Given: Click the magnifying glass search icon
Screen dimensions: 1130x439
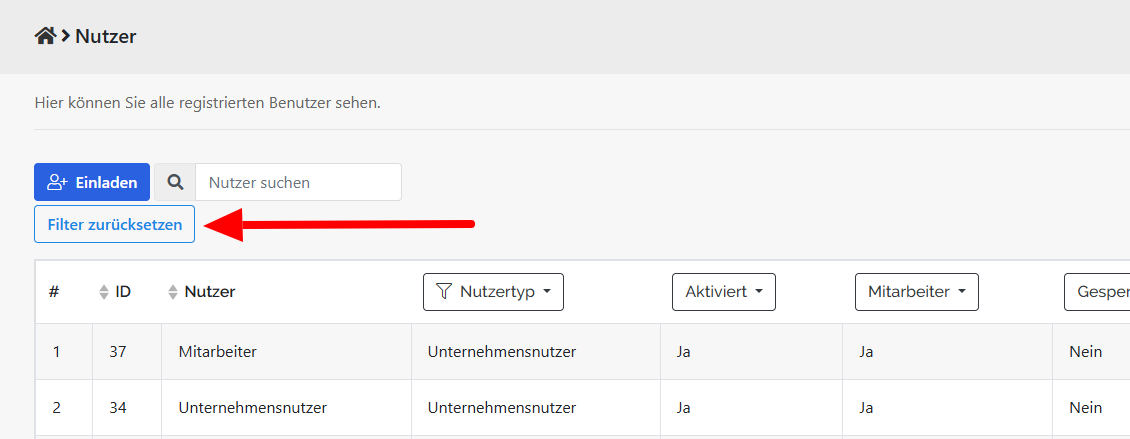Looking at the screenshot, I should [x=175, y=182].
